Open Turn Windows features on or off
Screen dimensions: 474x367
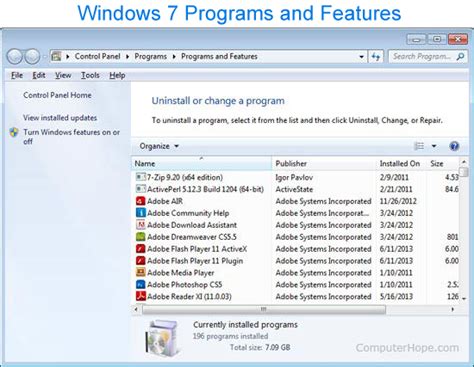(x=71, y=137)
